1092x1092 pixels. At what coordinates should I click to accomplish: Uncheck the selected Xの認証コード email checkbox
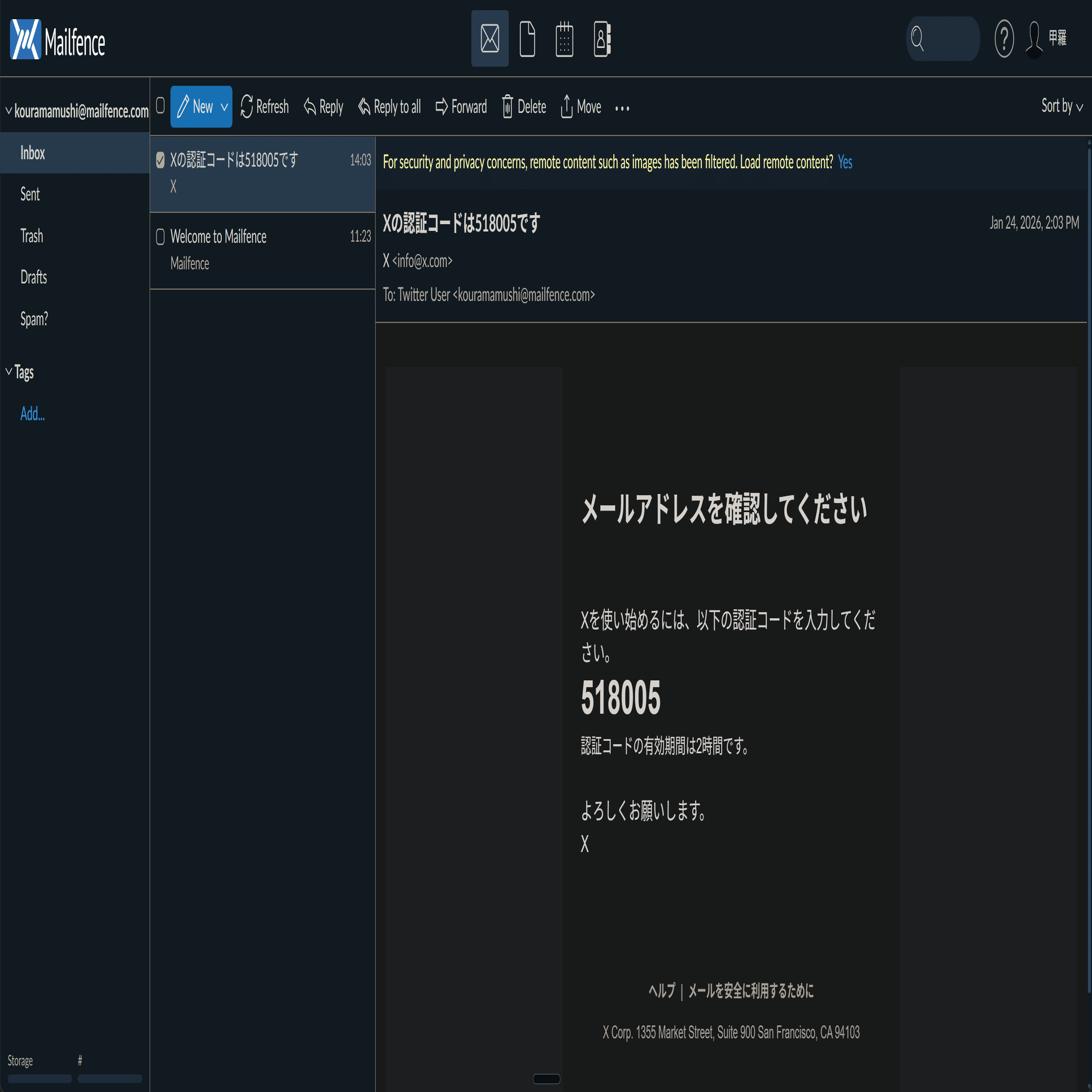tap(160, 160)
